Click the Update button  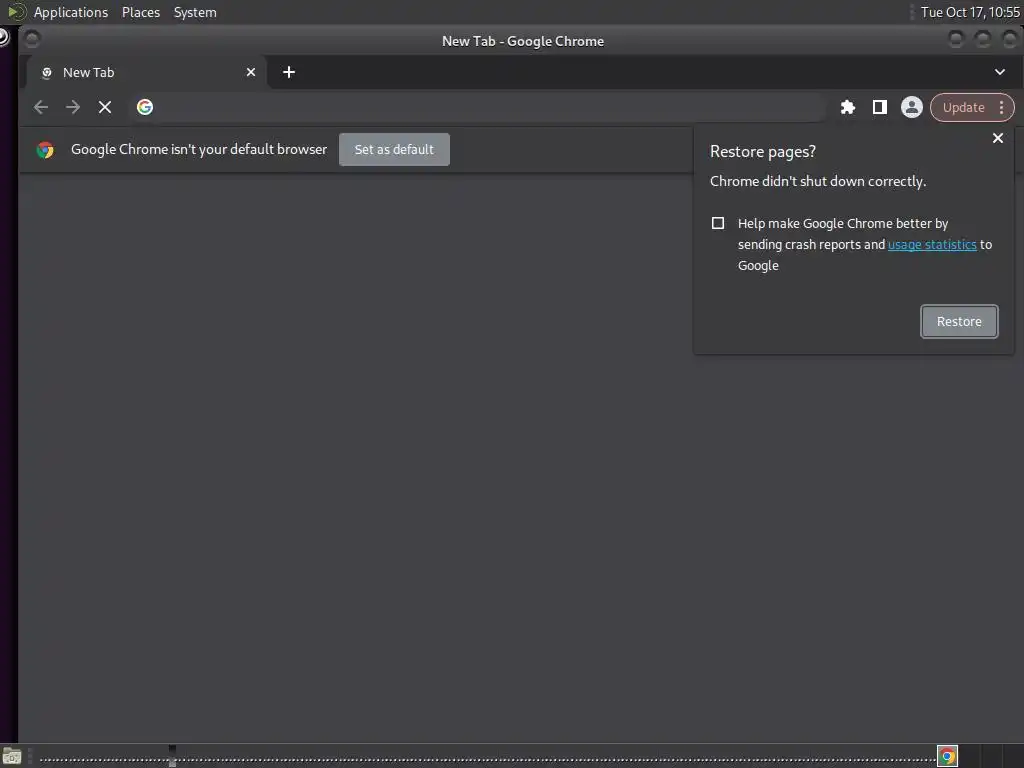(x=963, y=108)
